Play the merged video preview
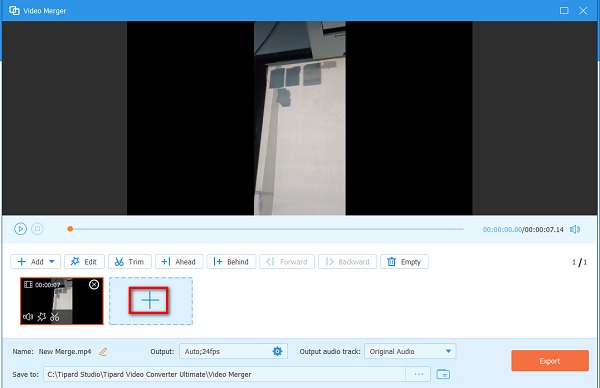The width and height of the screenshot is (600, 388). 20,229
